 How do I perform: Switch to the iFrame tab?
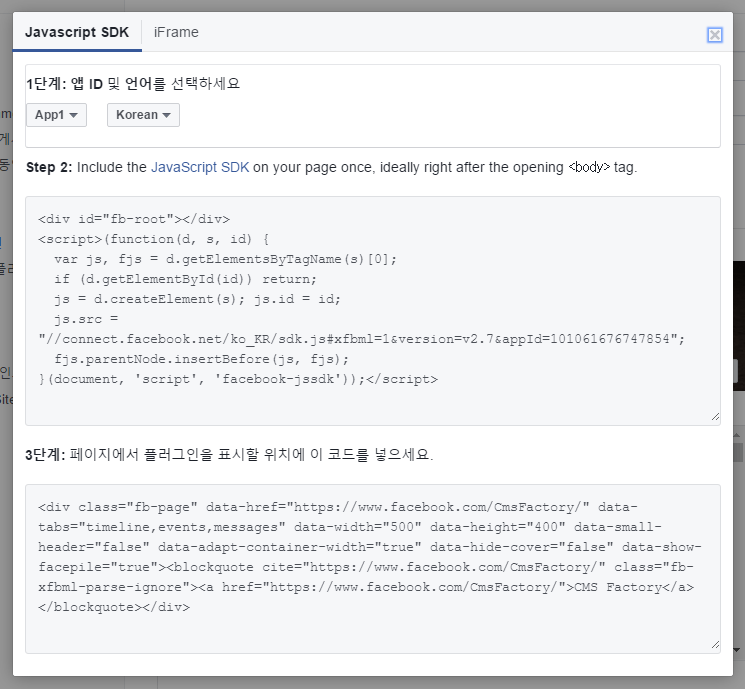(176, 32)
